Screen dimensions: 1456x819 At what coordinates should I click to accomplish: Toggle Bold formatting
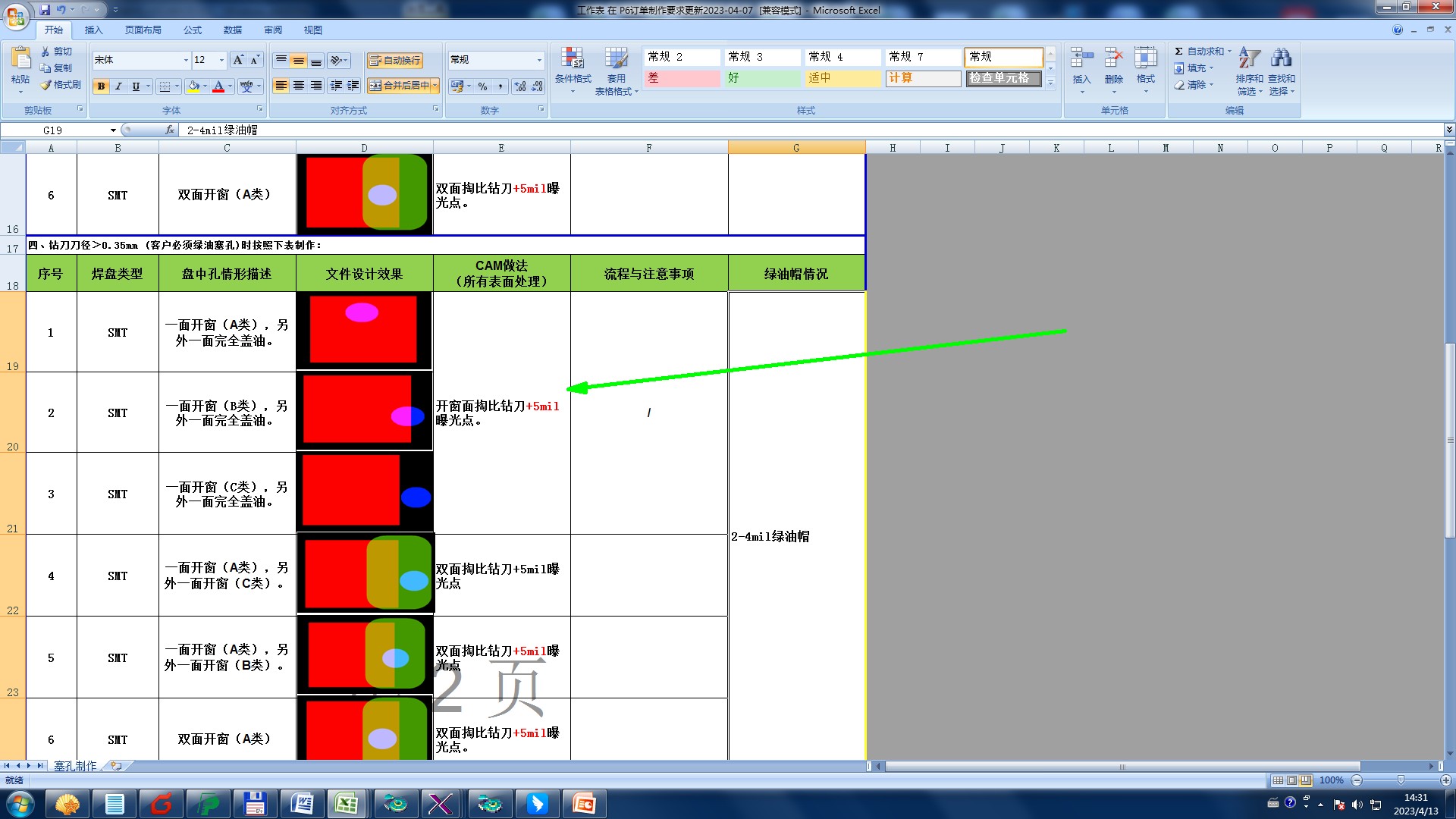101,86
